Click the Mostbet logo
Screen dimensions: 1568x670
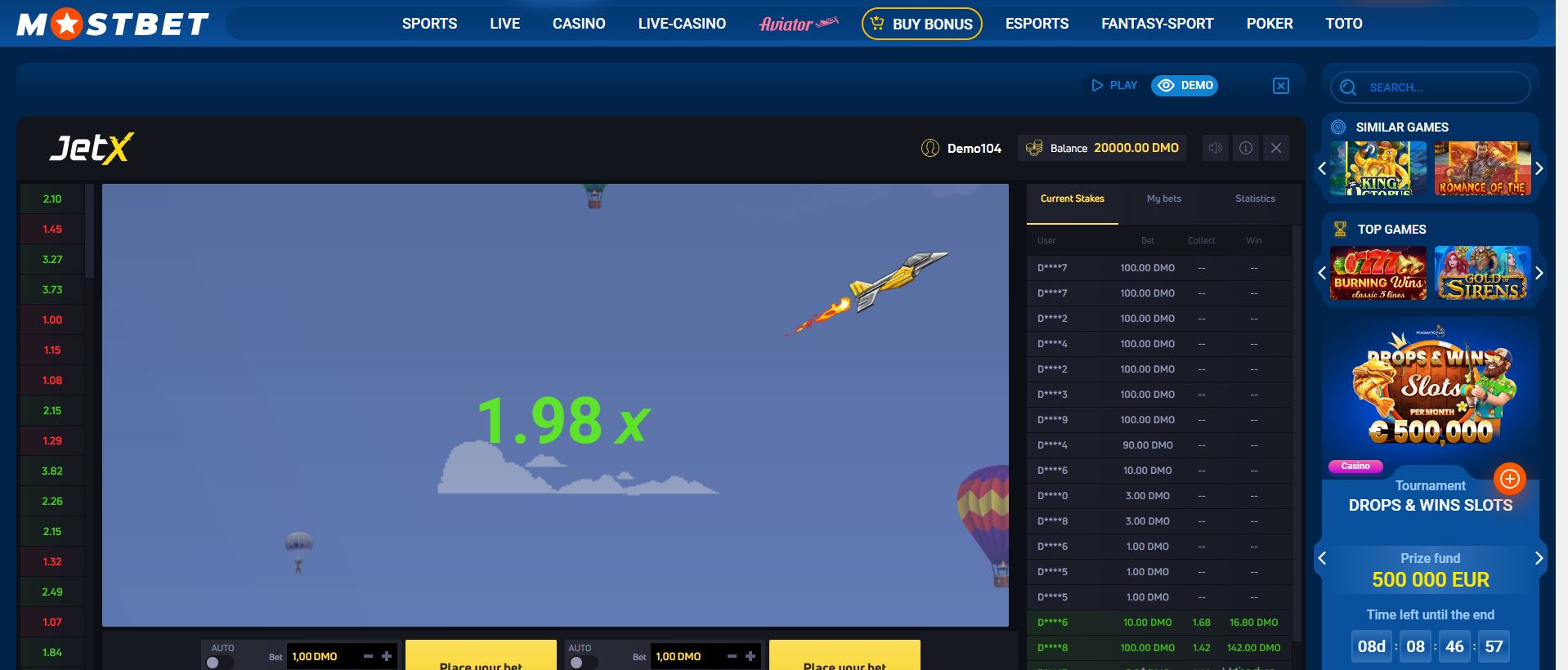[x=113, y=25]
